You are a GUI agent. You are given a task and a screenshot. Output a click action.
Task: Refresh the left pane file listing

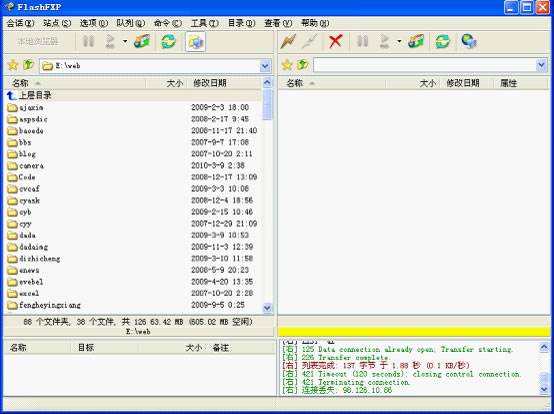click(168, 42)
